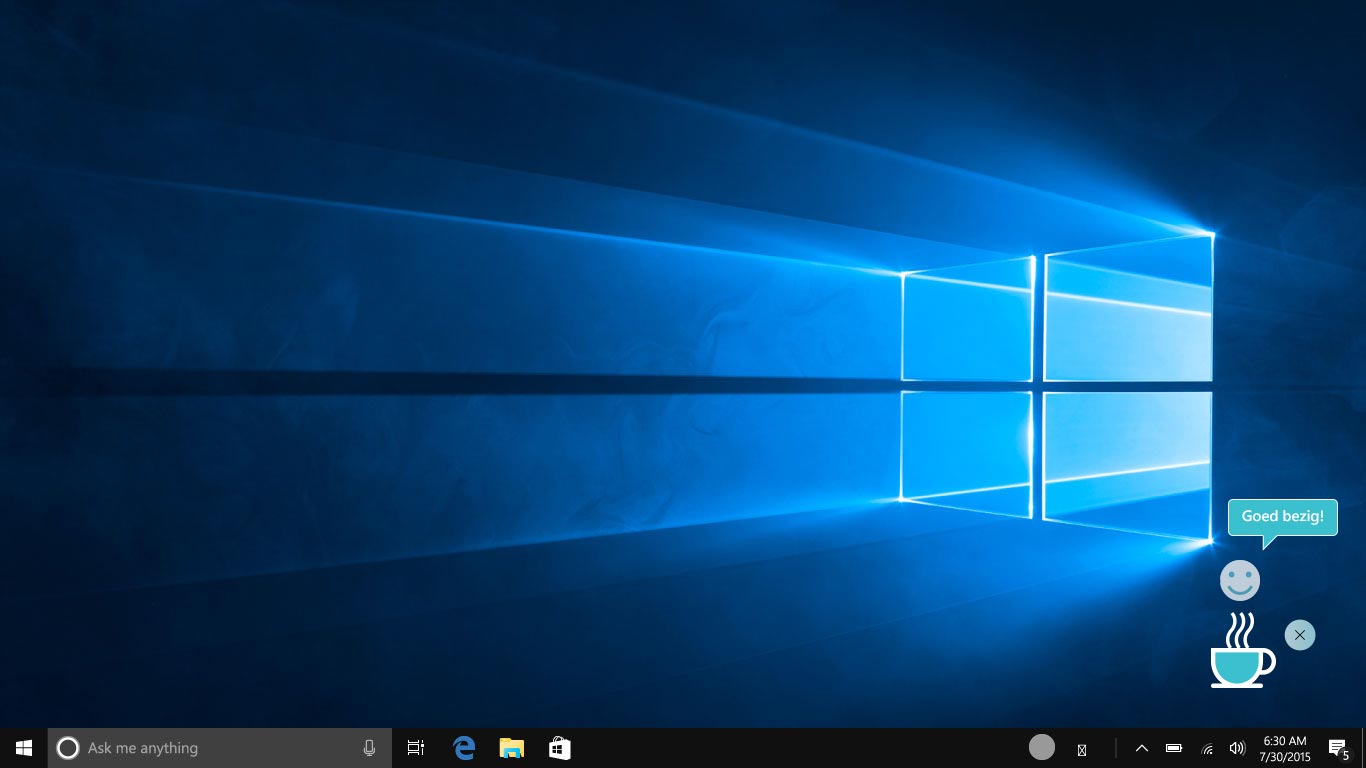This screenshot has width=1366, height=768.
Task: Click the Cortana circle icon
Action: [68, 748]
